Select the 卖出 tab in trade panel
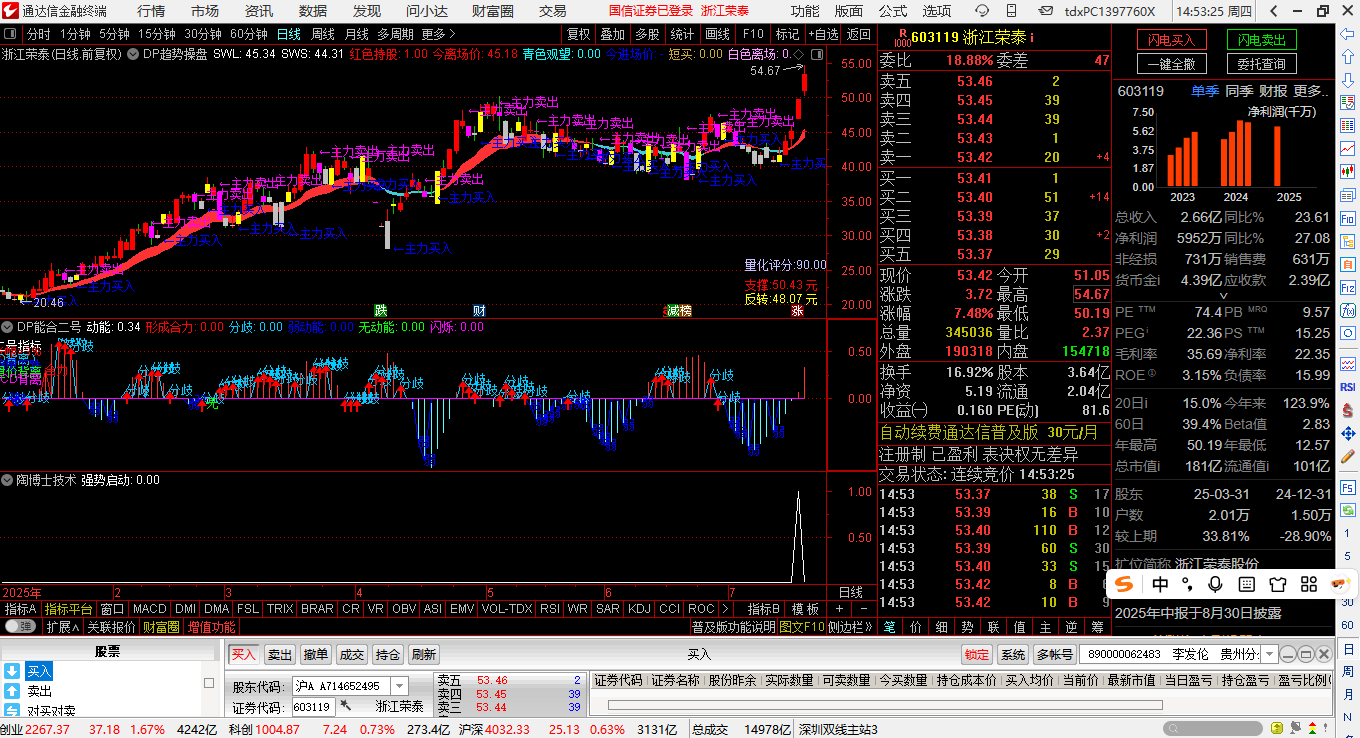This screenshot has width=1360, height=738. point(280,655)
